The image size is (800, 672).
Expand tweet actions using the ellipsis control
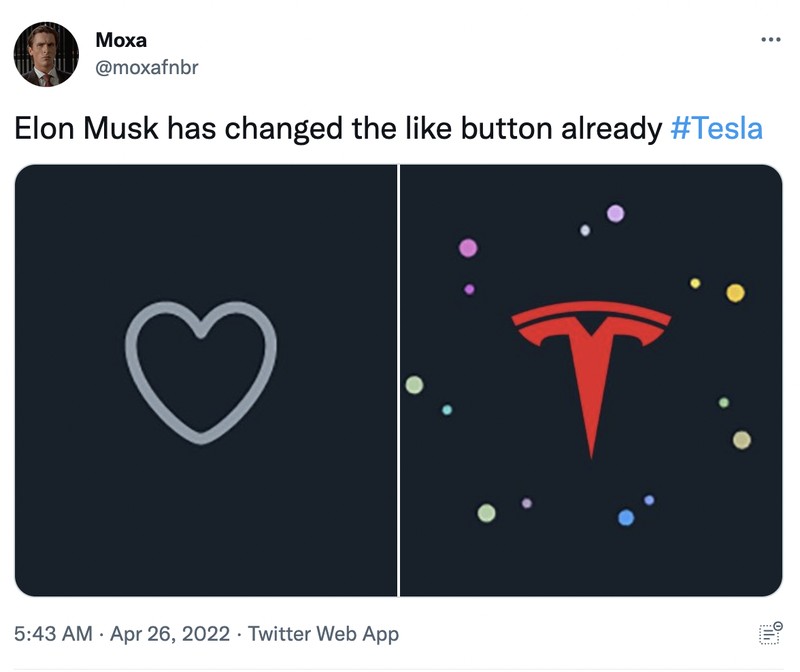click(x=769, y=38)
